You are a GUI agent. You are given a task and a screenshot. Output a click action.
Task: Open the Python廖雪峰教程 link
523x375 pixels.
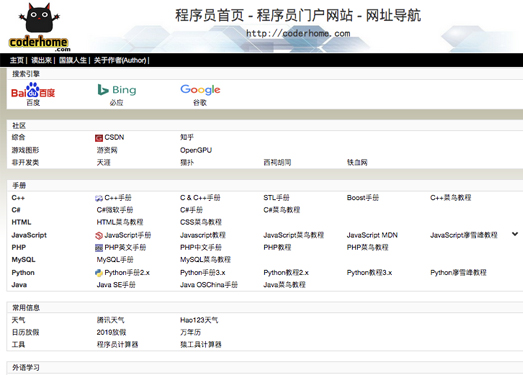tap(458, 273)
